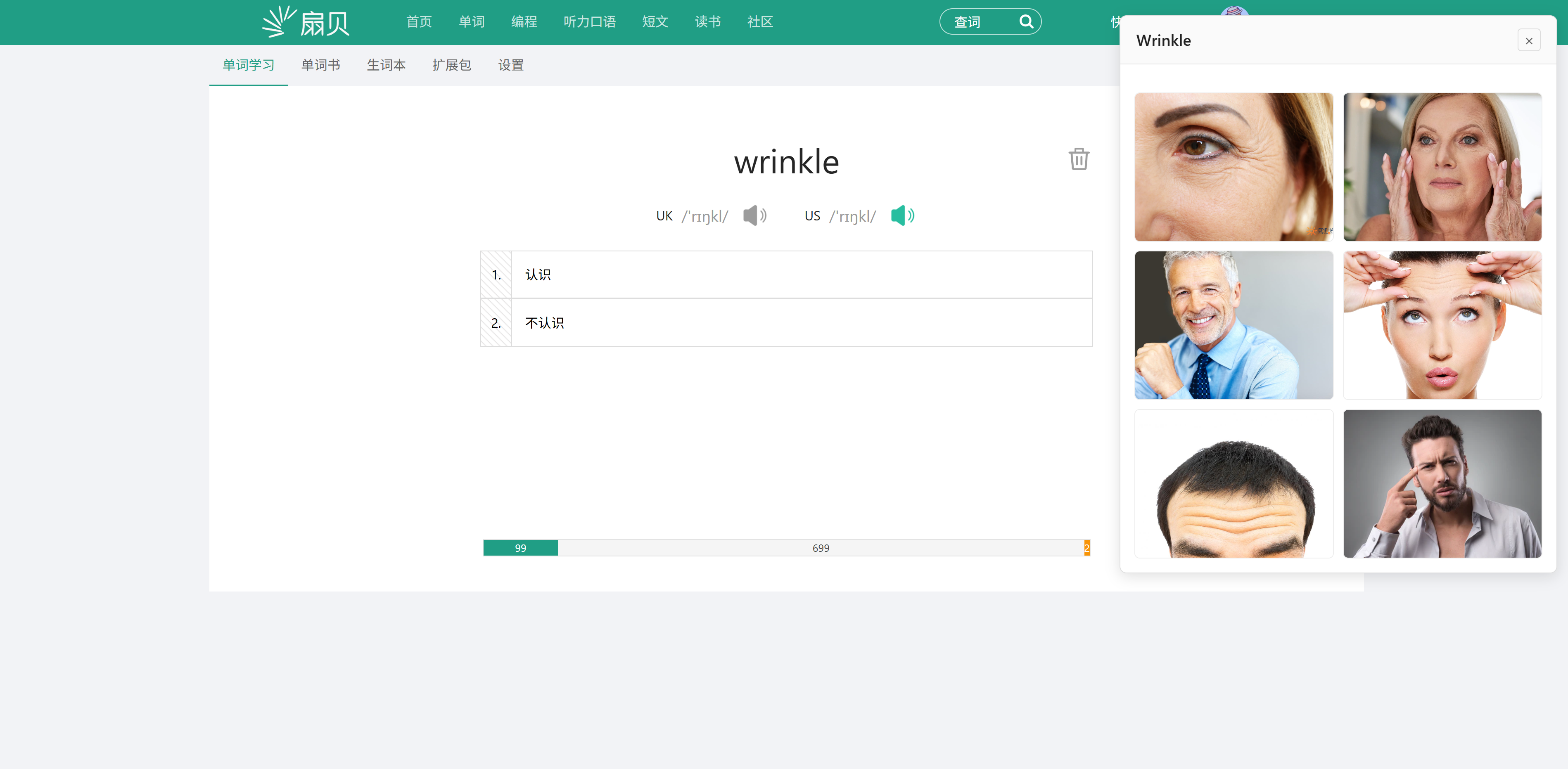
Task: Open the 听力口语 navigation menu
Action: [x=588, y=22]
